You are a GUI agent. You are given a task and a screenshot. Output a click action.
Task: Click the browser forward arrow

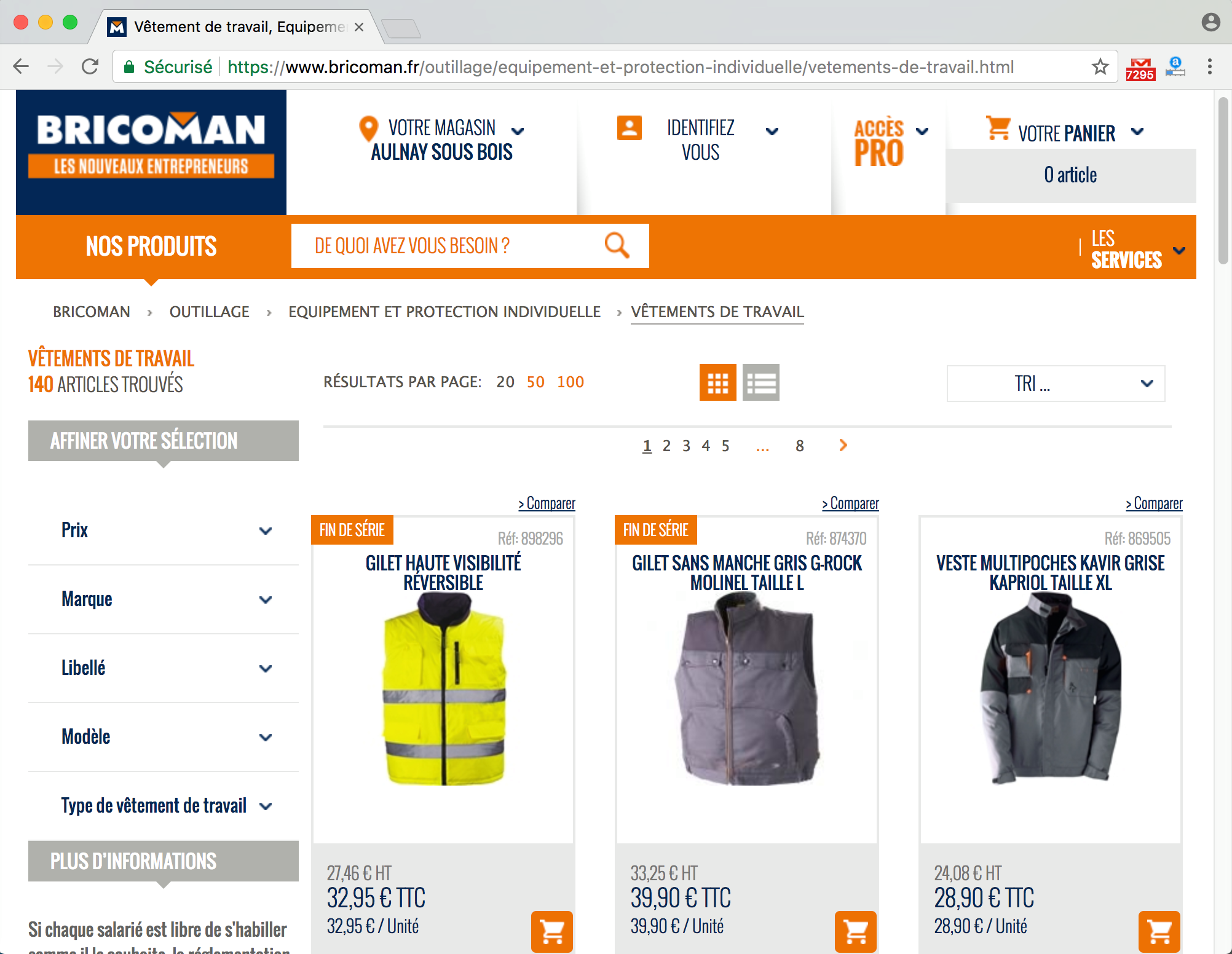click(x=55, y=66)
